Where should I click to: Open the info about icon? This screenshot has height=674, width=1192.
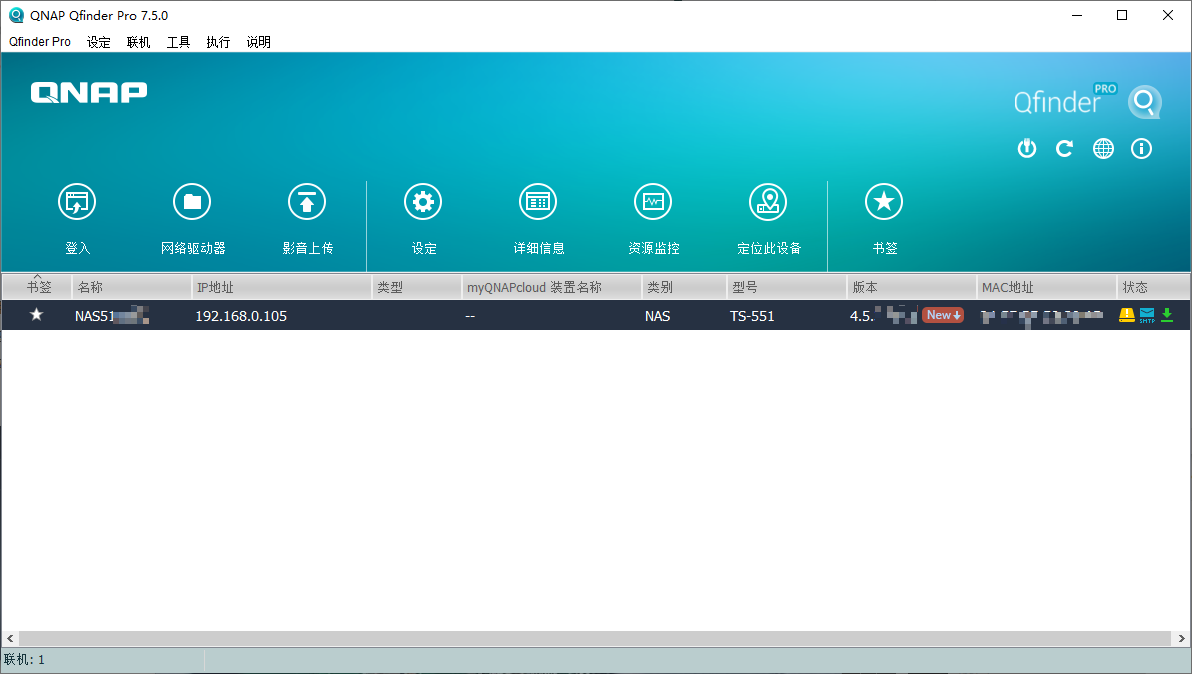[x=1141, y=149]
